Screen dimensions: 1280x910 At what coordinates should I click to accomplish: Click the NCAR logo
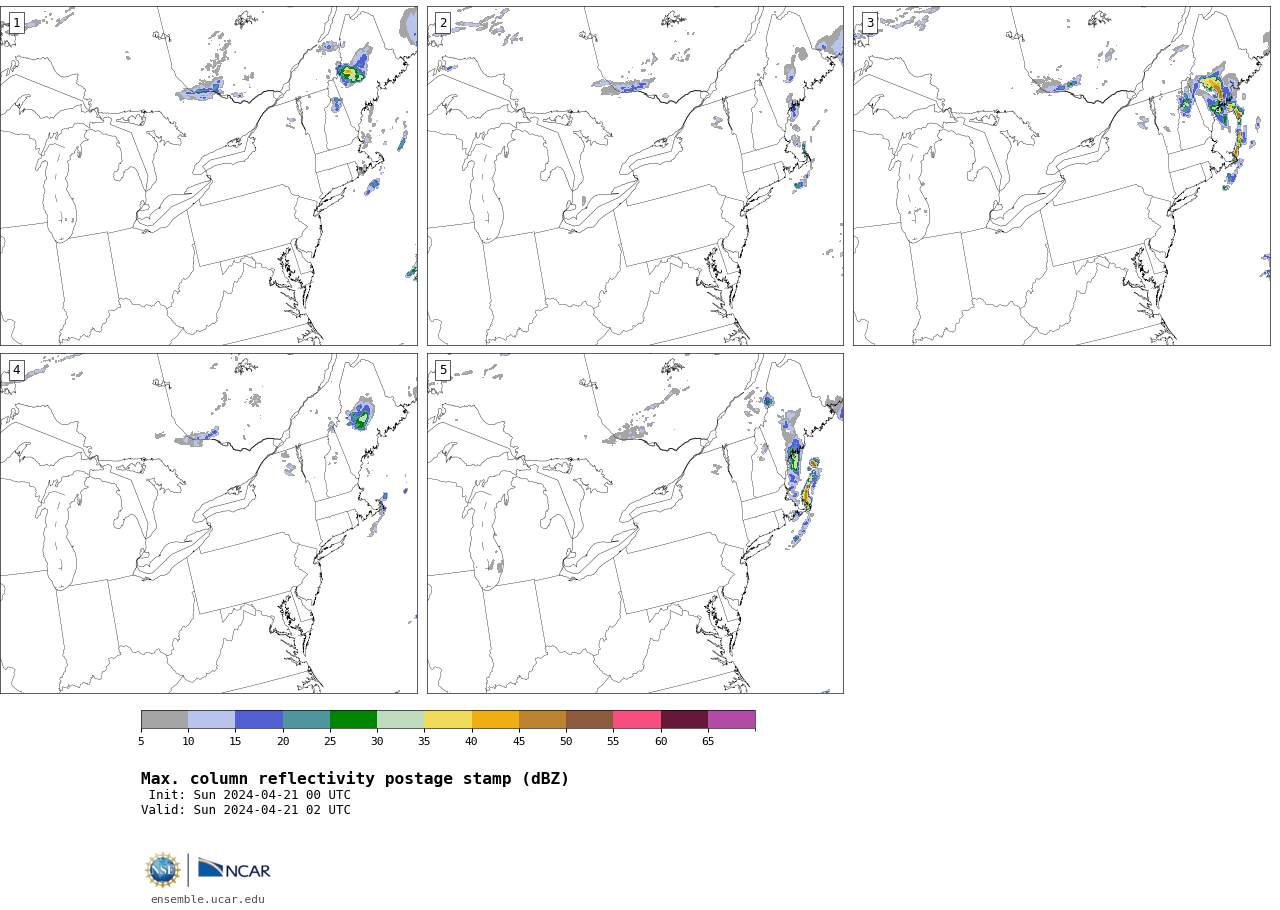tap(234, 869)
